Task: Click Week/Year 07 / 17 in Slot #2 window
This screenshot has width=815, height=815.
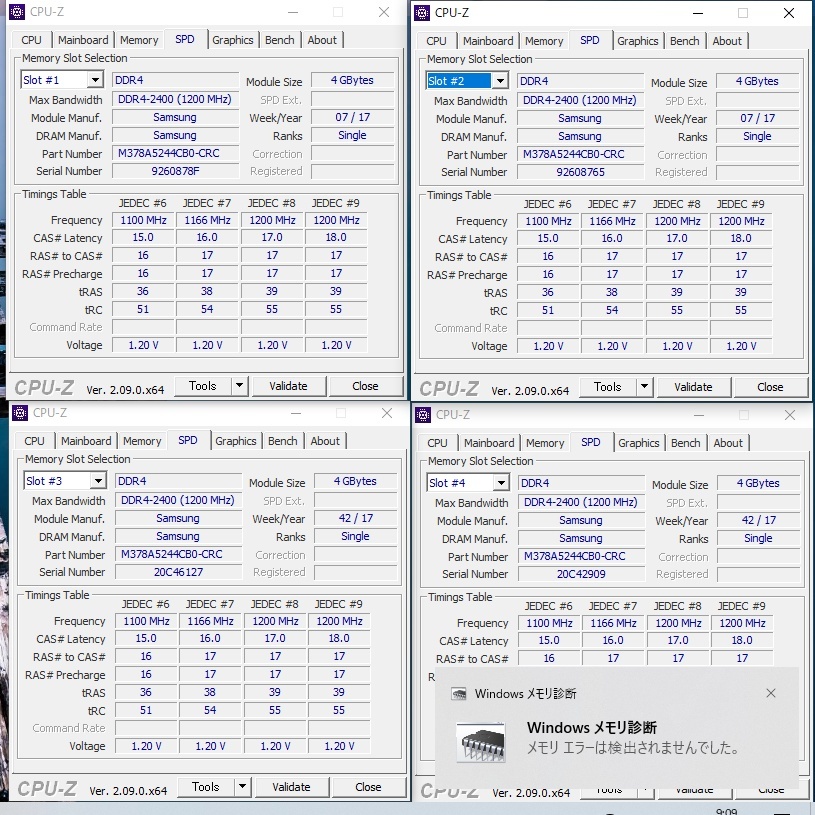Action: (x=757, y=118)
